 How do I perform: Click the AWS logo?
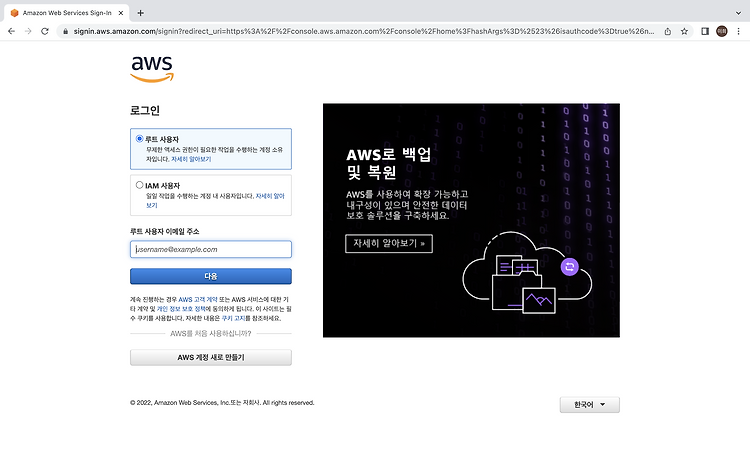pyautogui.click(x=152, y=69)
